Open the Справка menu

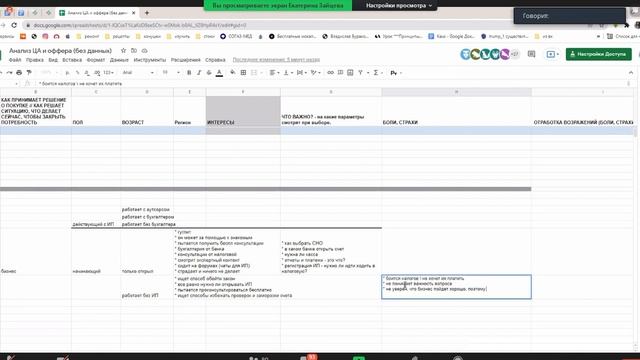215,60
